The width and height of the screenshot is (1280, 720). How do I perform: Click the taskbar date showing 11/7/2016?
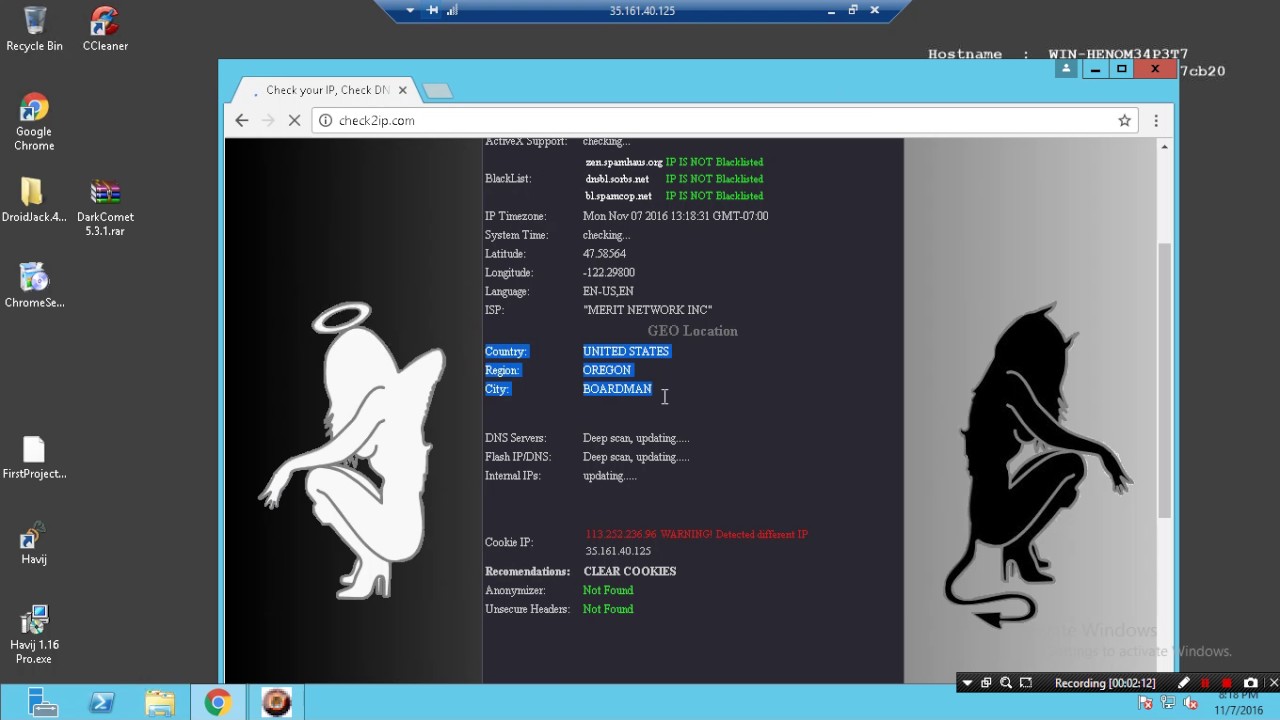[1239, 710]
